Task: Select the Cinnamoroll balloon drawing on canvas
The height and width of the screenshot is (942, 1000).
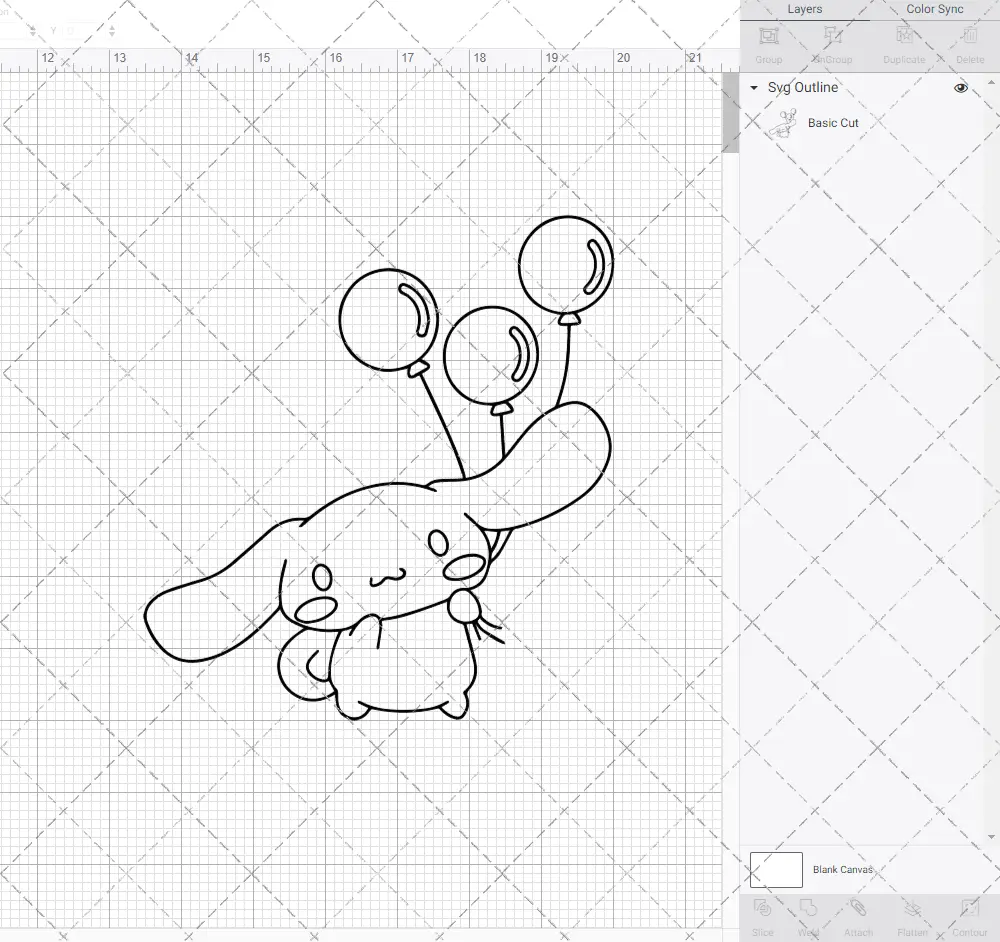Action: pyautogui.click(x=379, y=468)
